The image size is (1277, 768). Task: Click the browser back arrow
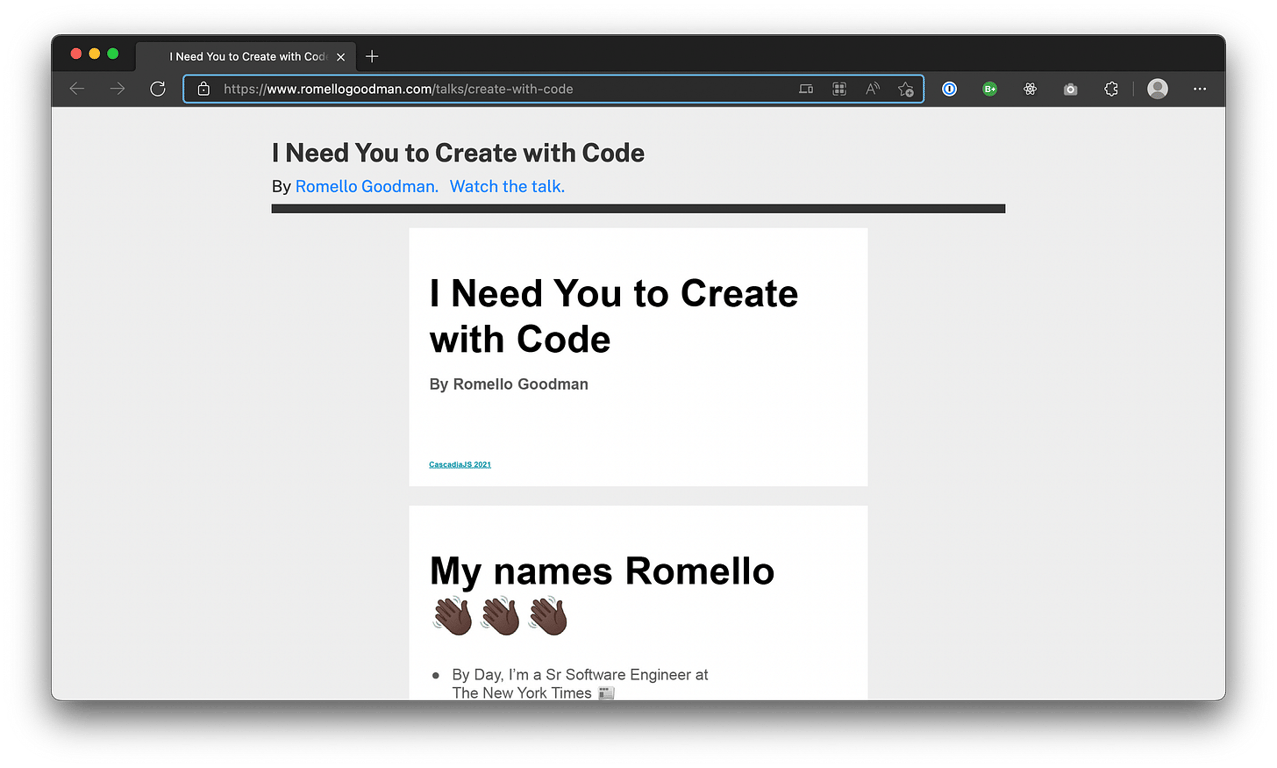point(77,89)
